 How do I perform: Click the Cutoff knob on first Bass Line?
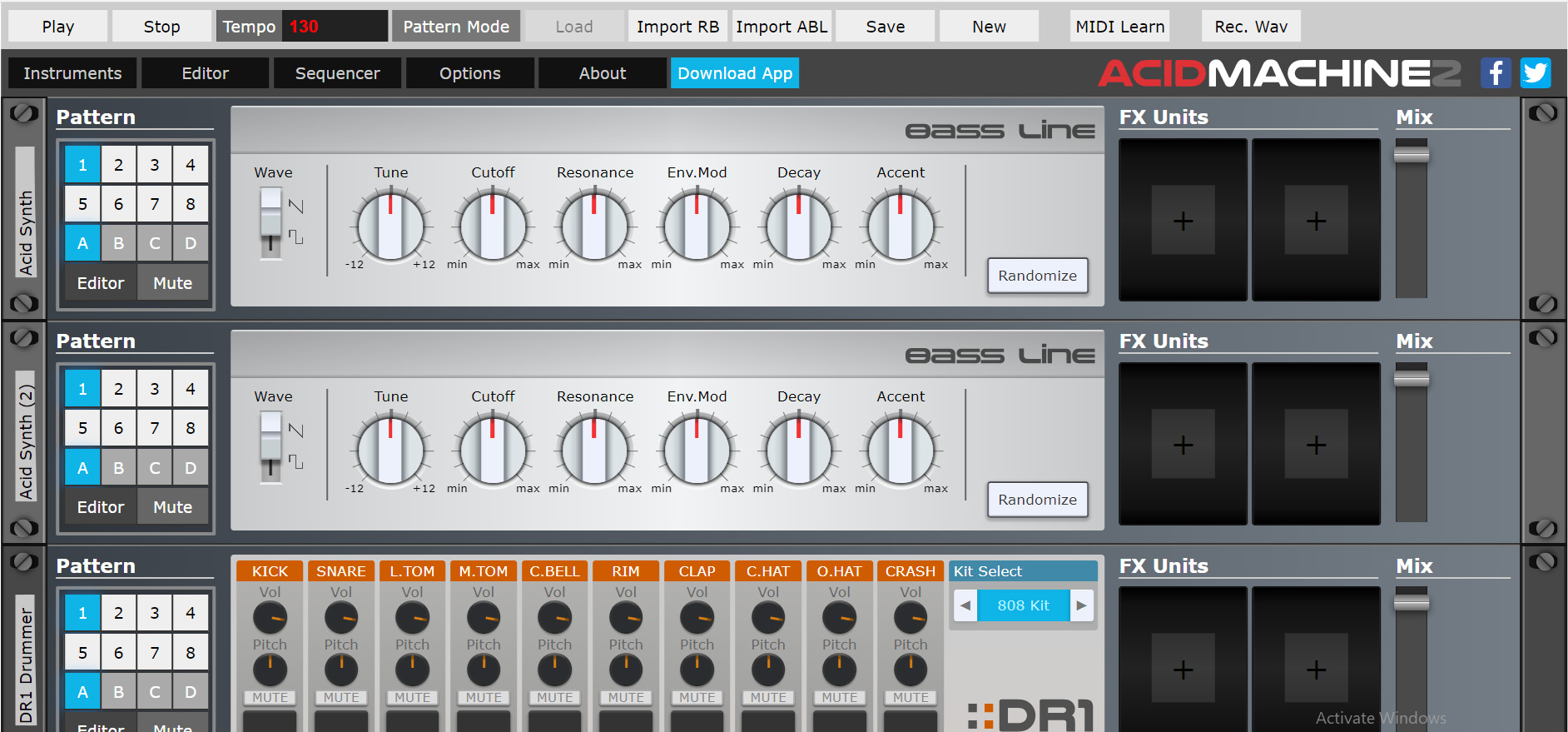pyautogui.click(x=493, y=226)
